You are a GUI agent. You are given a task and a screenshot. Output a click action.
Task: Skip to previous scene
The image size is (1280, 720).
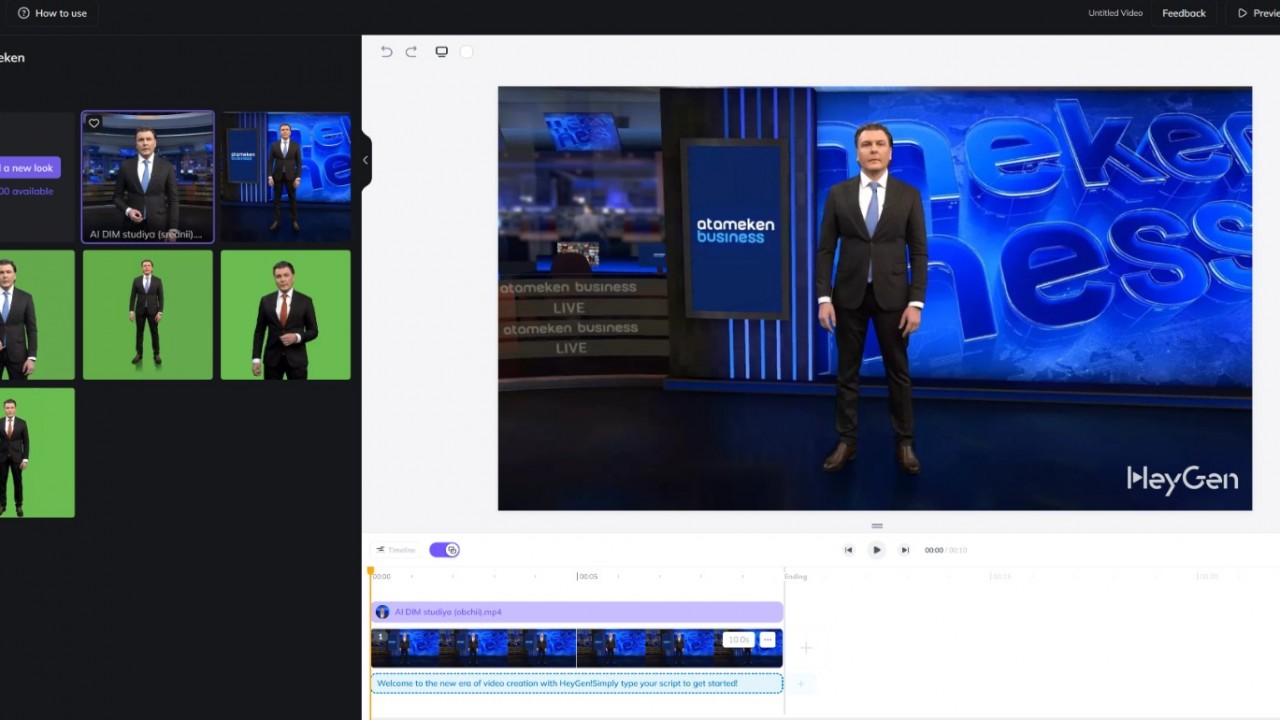click(848, 550)
